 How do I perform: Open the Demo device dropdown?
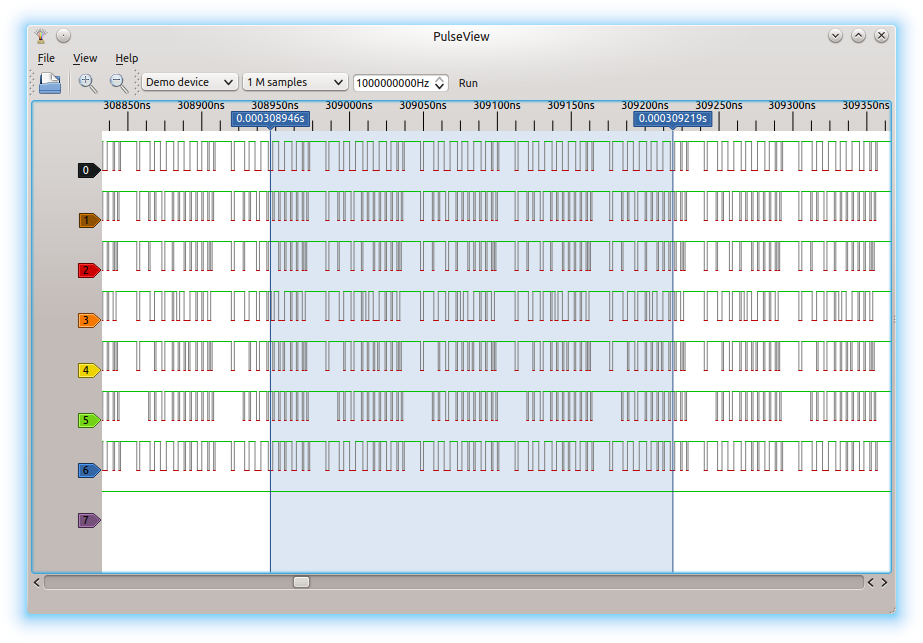pyautogui.click(x=190, y=83)
